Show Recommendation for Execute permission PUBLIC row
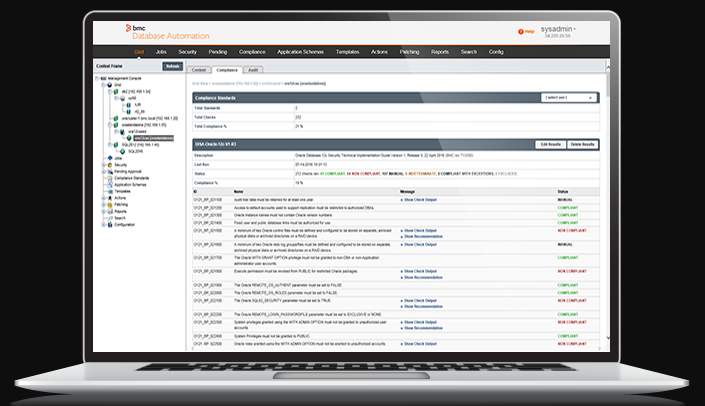Viewport: 705px width, 406px height. pos(423,277)
